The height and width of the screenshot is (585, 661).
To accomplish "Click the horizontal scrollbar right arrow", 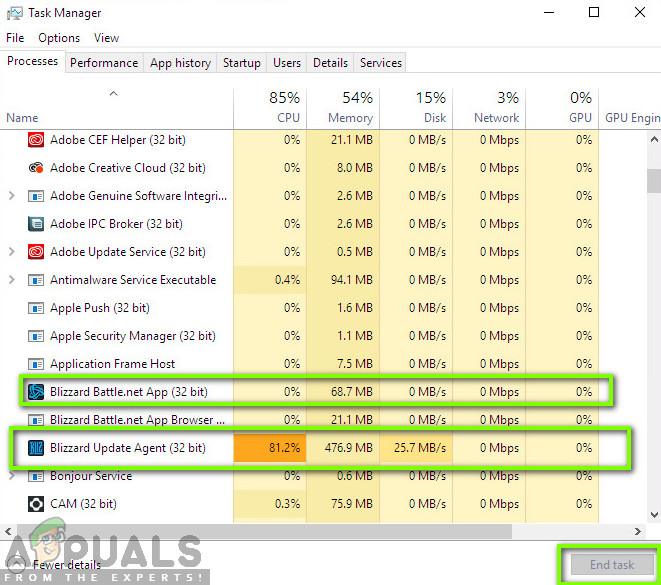I will [x=637, y=531].
